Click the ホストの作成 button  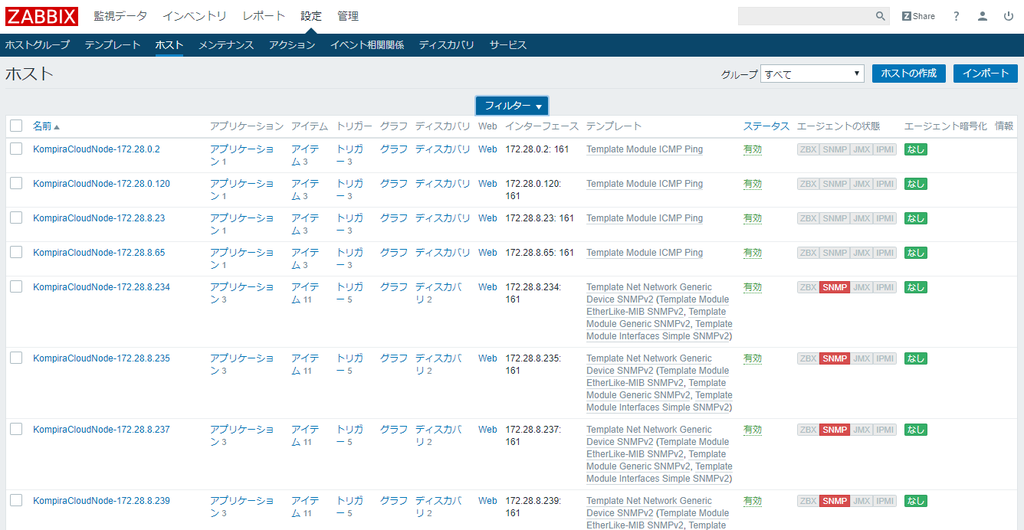click(x=908, y=73)
